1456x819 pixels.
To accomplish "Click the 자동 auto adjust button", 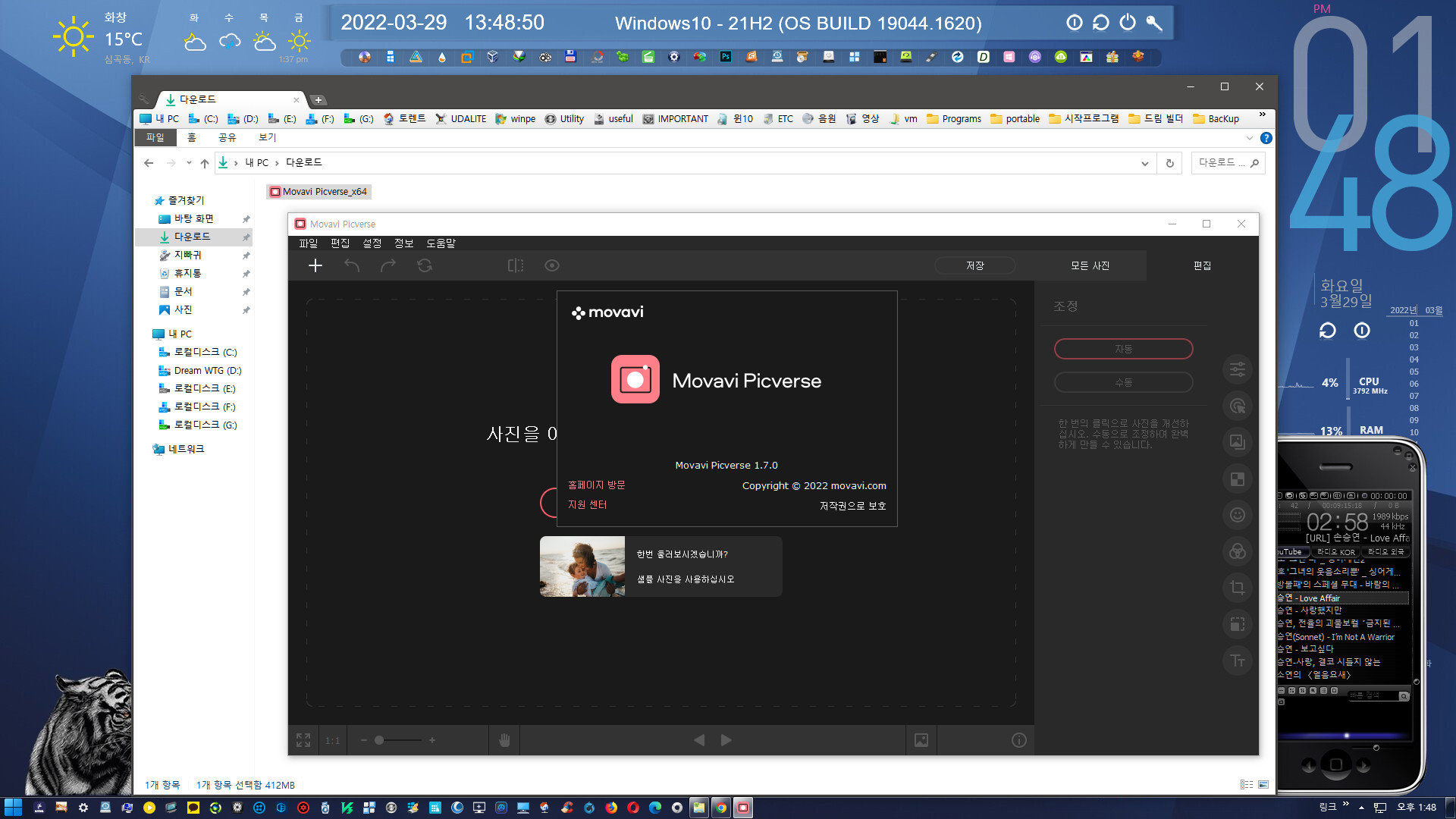I will pos(1124,349).
